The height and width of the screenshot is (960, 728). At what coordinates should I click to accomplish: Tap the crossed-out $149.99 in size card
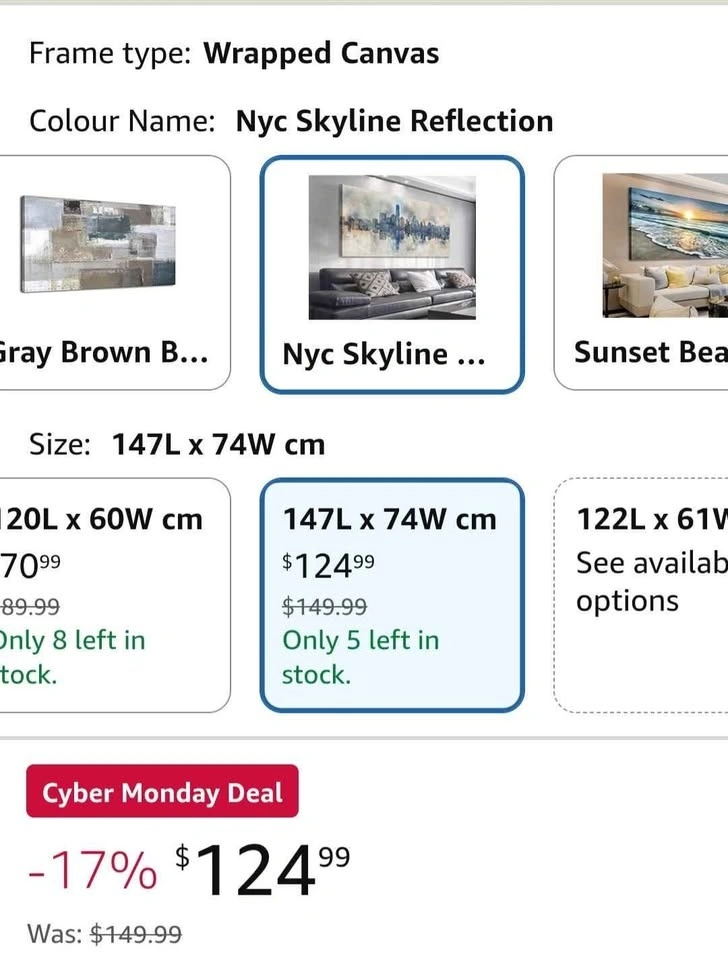pos(324,606)
